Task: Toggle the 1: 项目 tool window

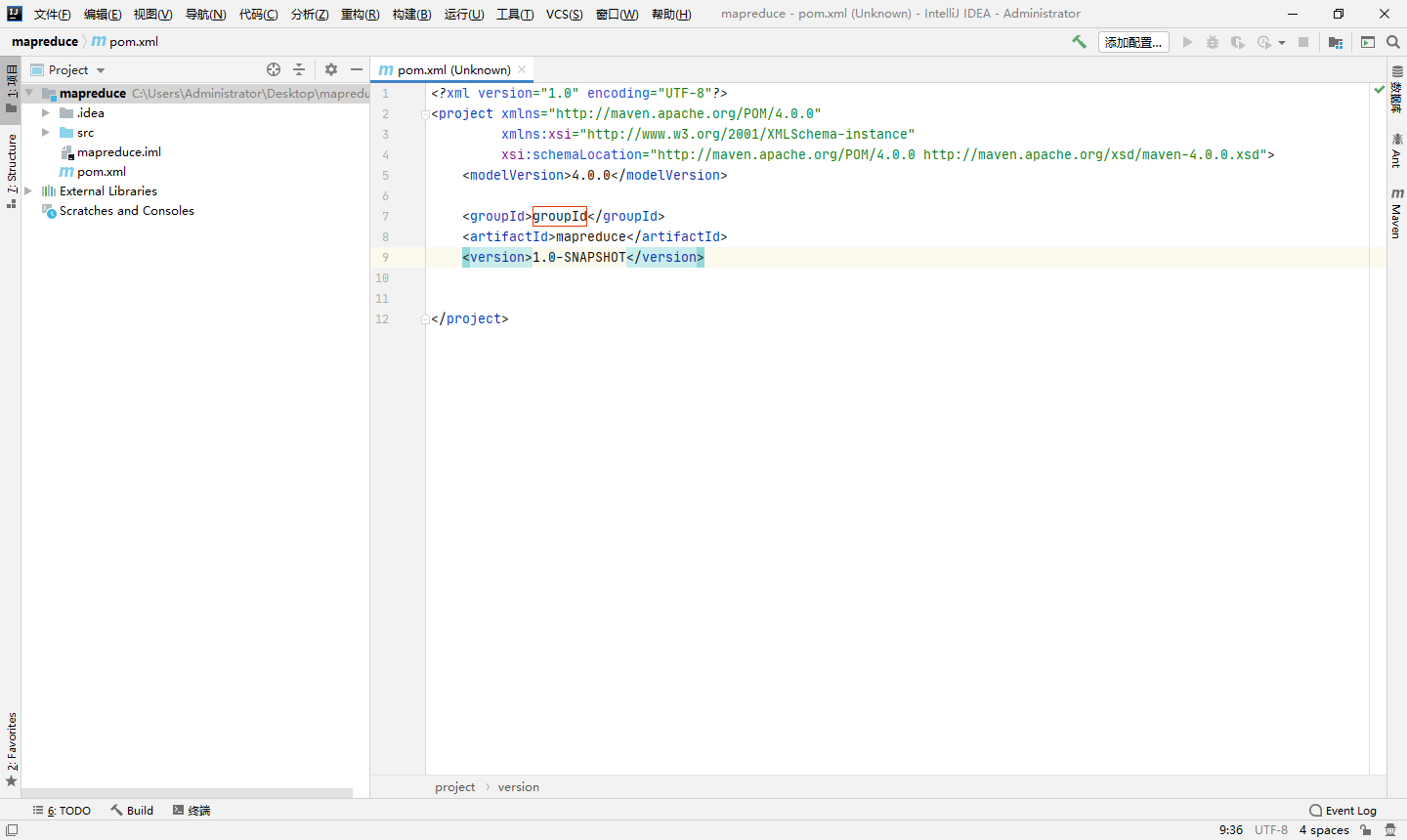Action: tap(11, 89)
